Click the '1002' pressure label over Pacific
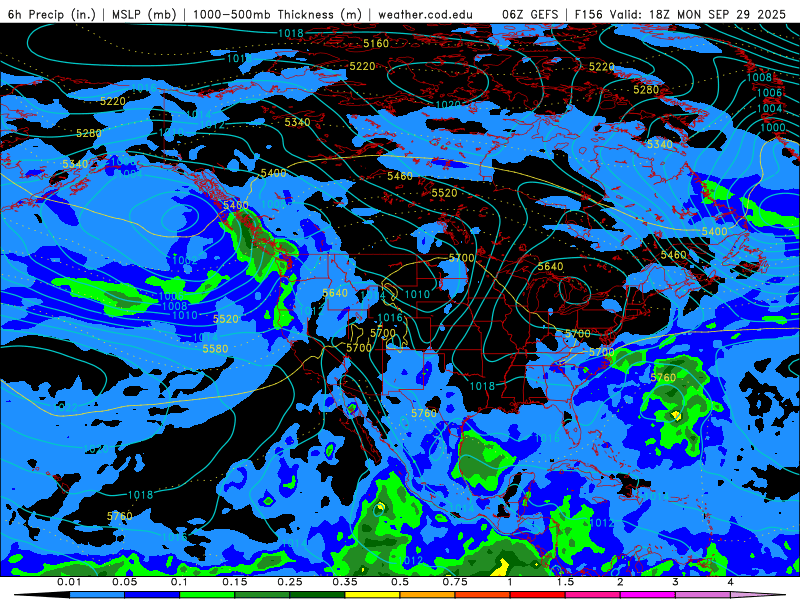Screen dimensions: 800x600 [x=185, y=260]
